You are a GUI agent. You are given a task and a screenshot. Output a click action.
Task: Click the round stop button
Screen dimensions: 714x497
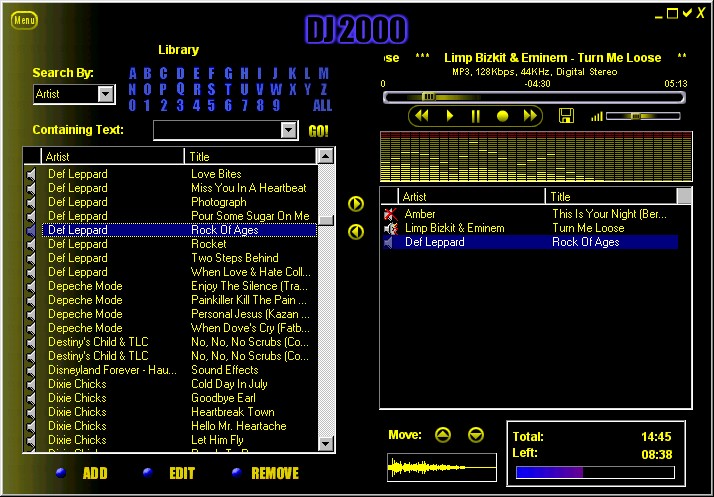coord(502,116)
